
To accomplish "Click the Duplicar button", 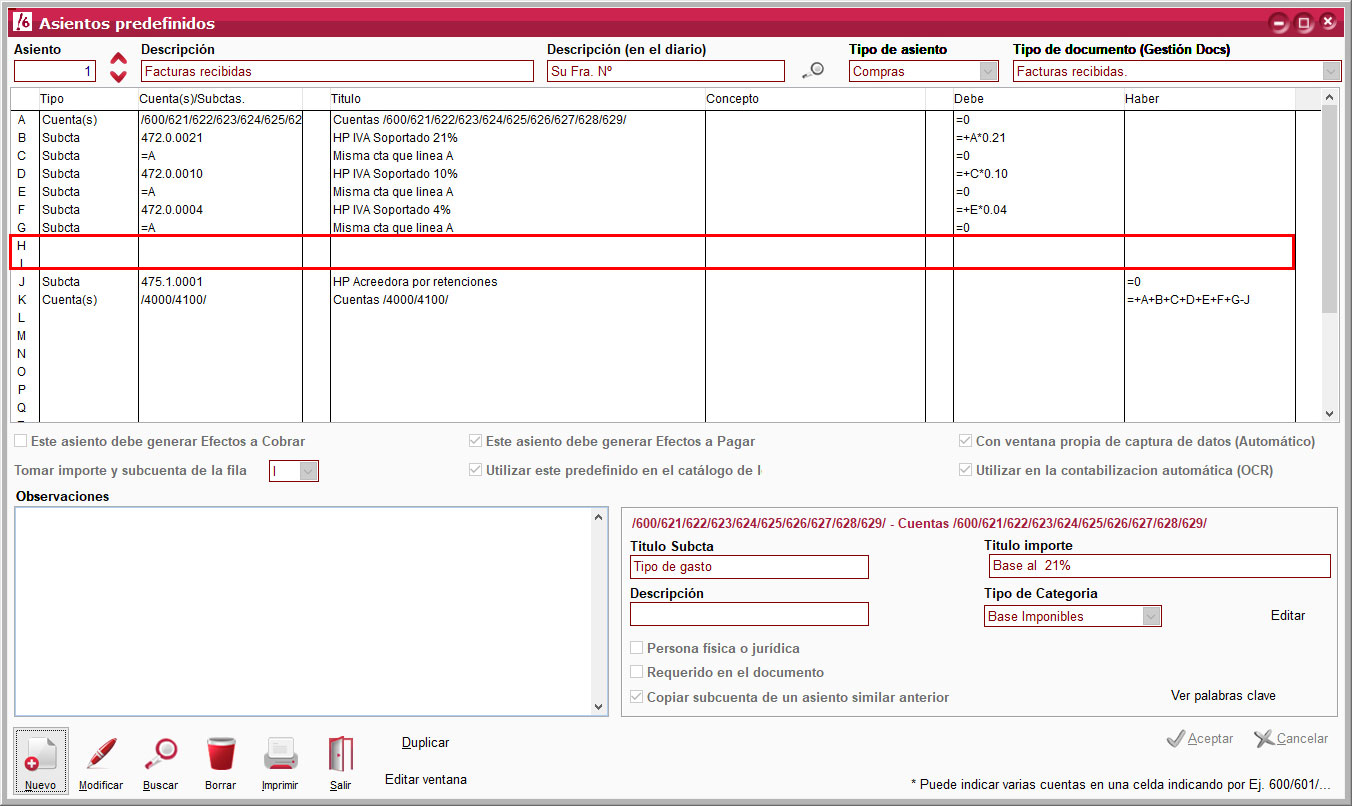I will pos(425,743).
